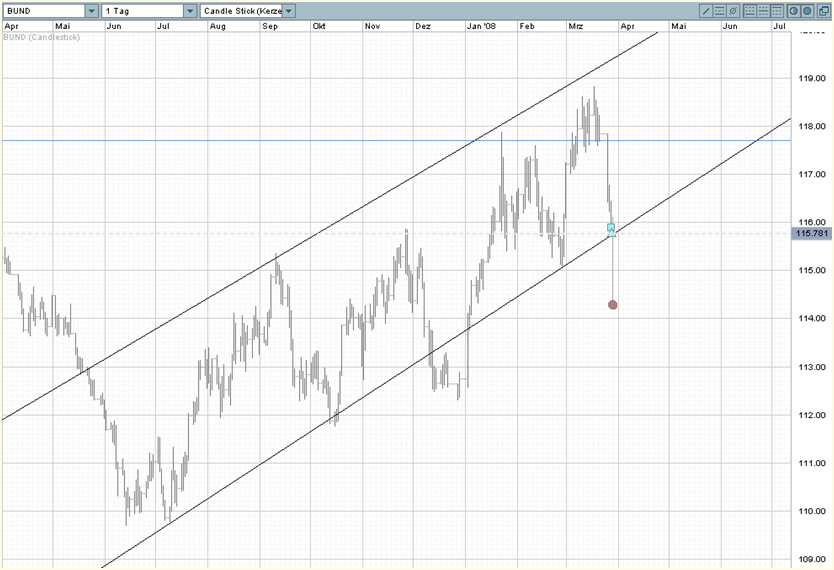Click the 'Jan '08' date axis label
The height and width of the screenshot is (570, 834).
481,26
